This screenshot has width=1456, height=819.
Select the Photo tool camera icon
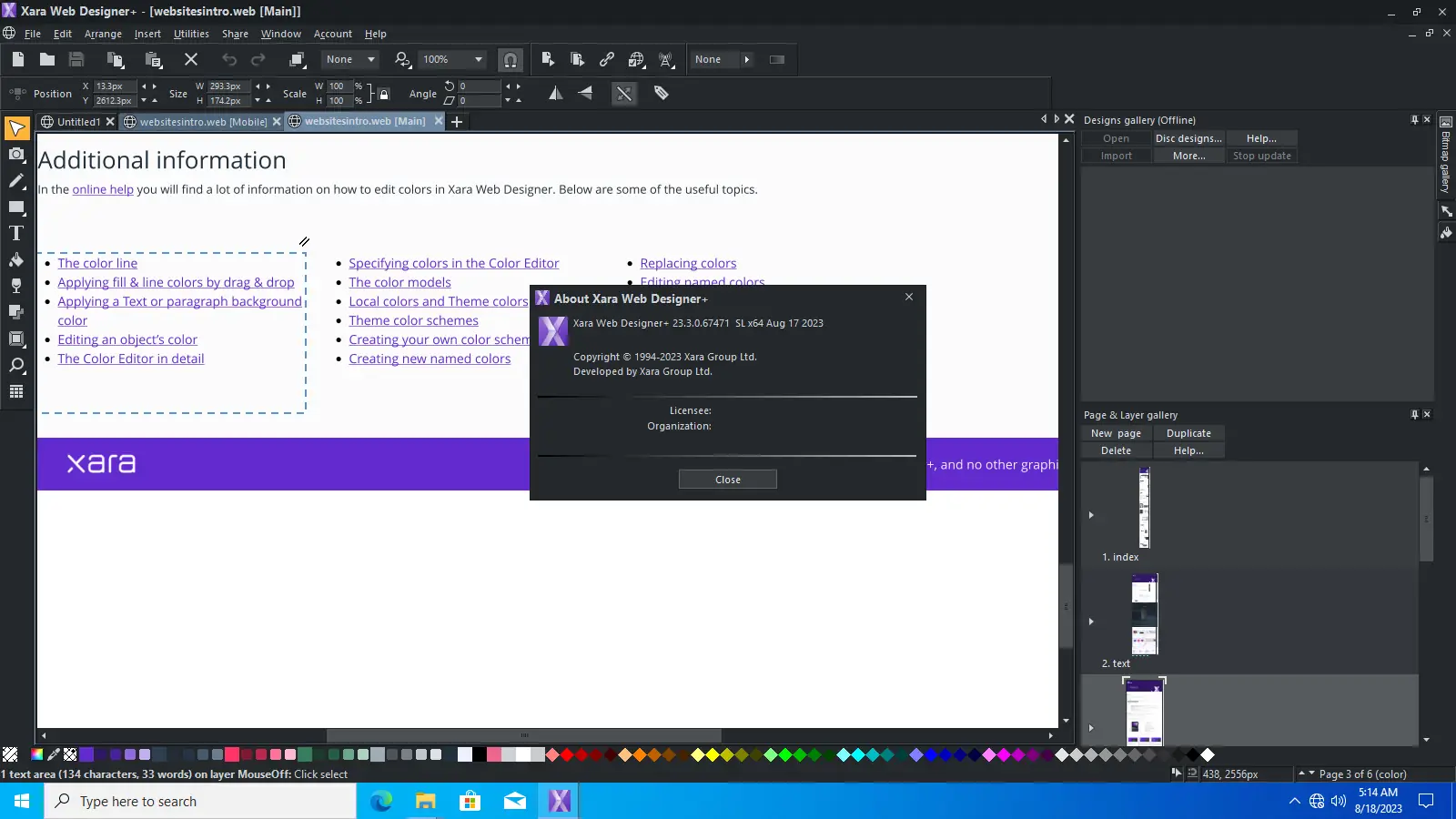point(16,155)
